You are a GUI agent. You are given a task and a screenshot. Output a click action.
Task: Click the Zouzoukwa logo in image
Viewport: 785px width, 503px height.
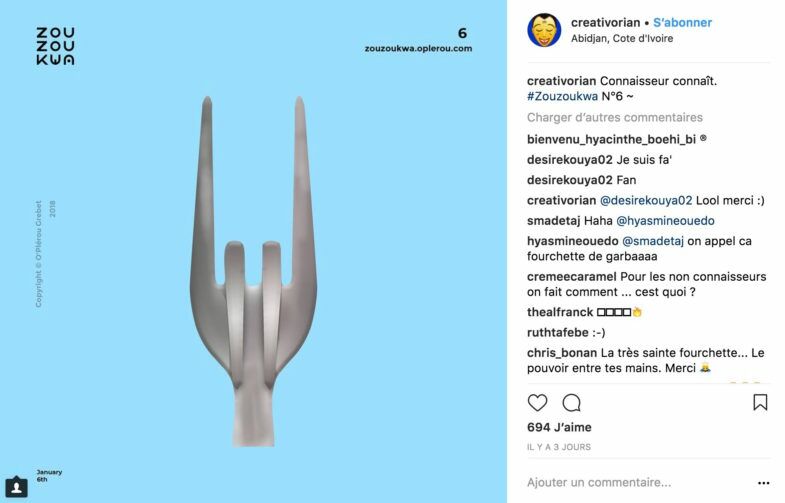[55, 46]
